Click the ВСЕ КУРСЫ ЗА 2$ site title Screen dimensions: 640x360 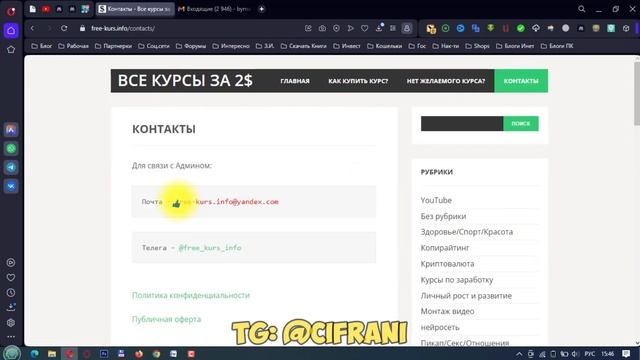(x=185, y=80)
